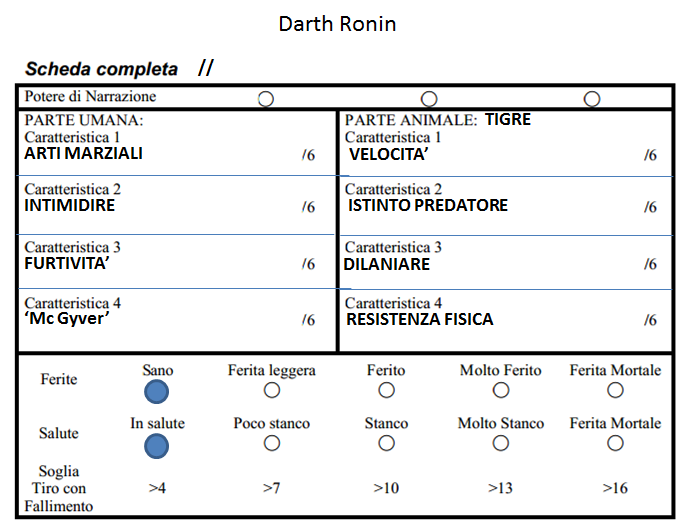Select the last Potere di Narrazione circle
The width and height of the screenshot is (699, 532).
point(592,98)
